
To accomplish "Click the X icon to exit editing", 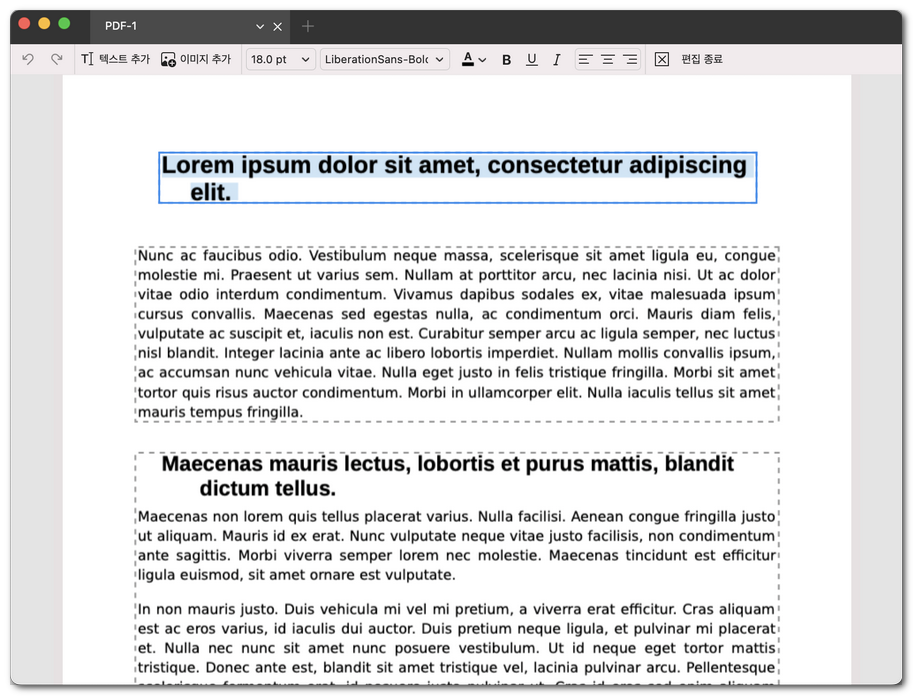I will [662, 60].
